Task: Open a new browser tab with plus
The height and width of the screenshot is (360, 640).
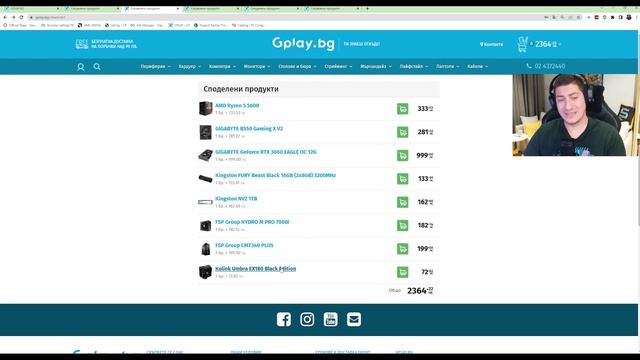Action: (x=367, y=9)
